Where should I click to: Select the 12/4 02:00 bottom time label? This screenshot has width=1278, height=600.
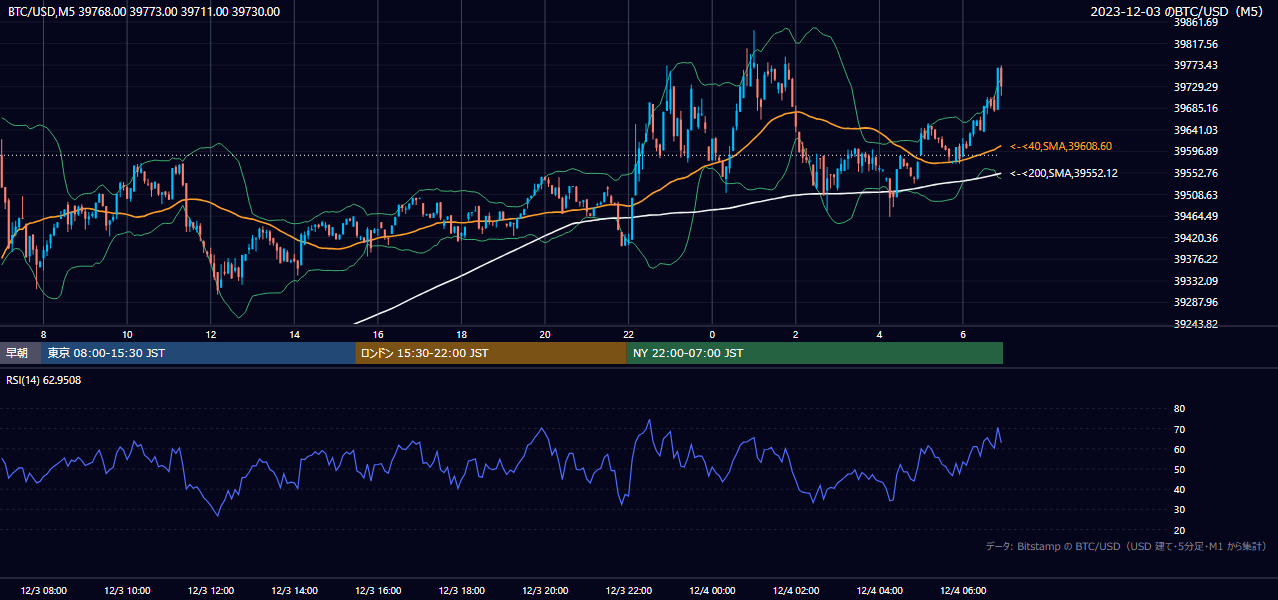tap(796, 591)
